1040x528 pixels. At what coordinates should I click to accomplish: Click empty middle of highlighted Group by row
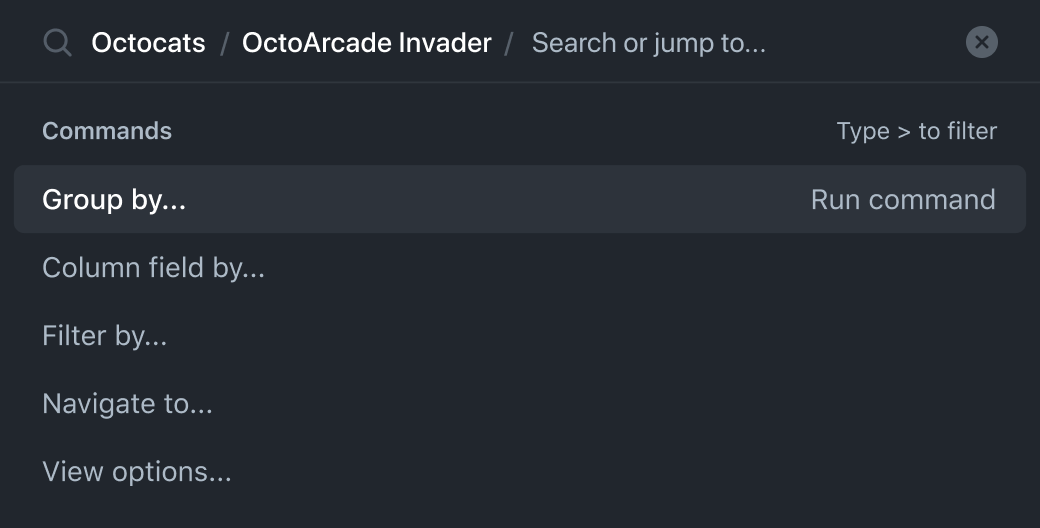[x=497, y=199]
